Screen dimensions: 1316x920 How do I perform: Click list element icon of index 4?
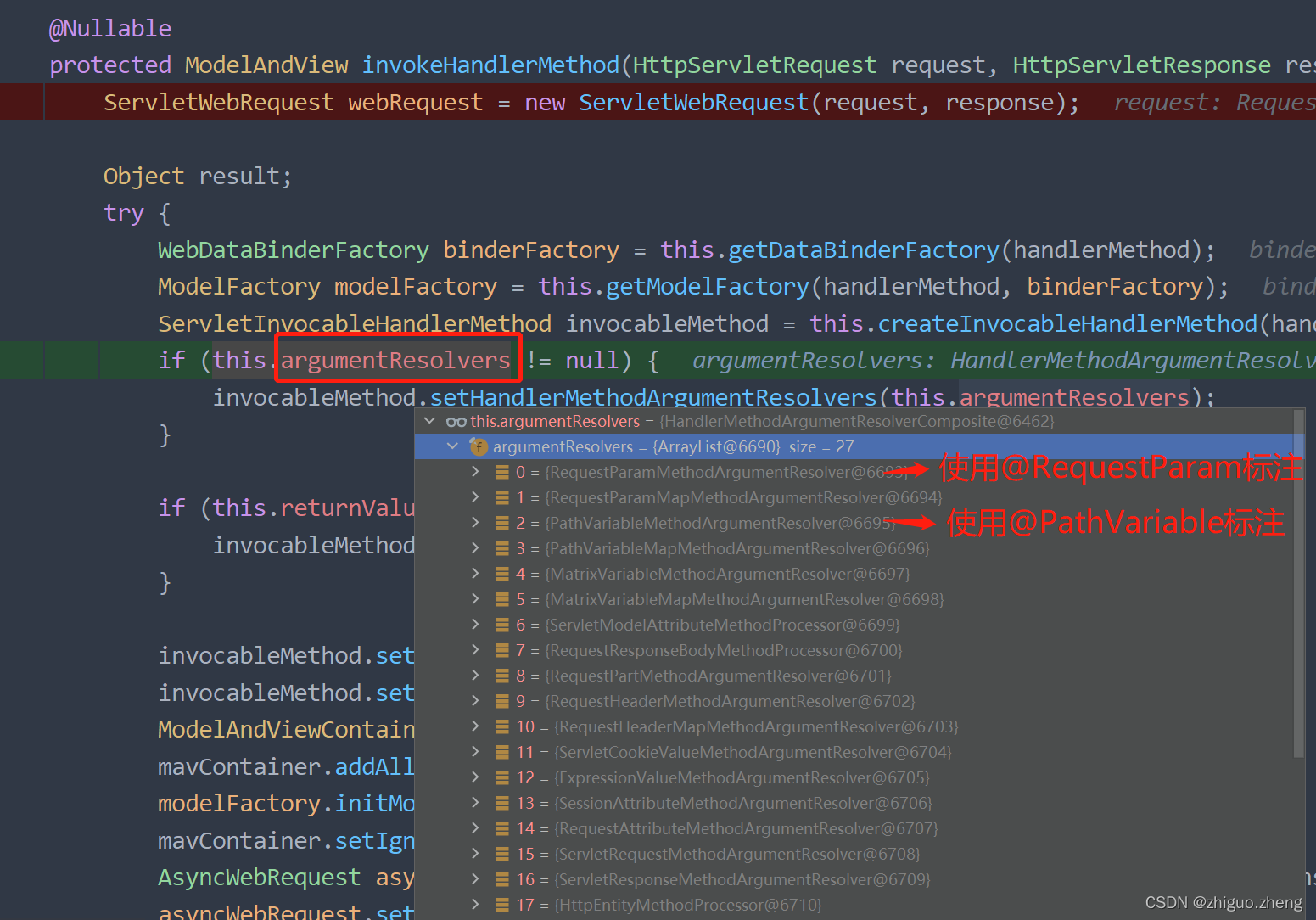[502, 574]
